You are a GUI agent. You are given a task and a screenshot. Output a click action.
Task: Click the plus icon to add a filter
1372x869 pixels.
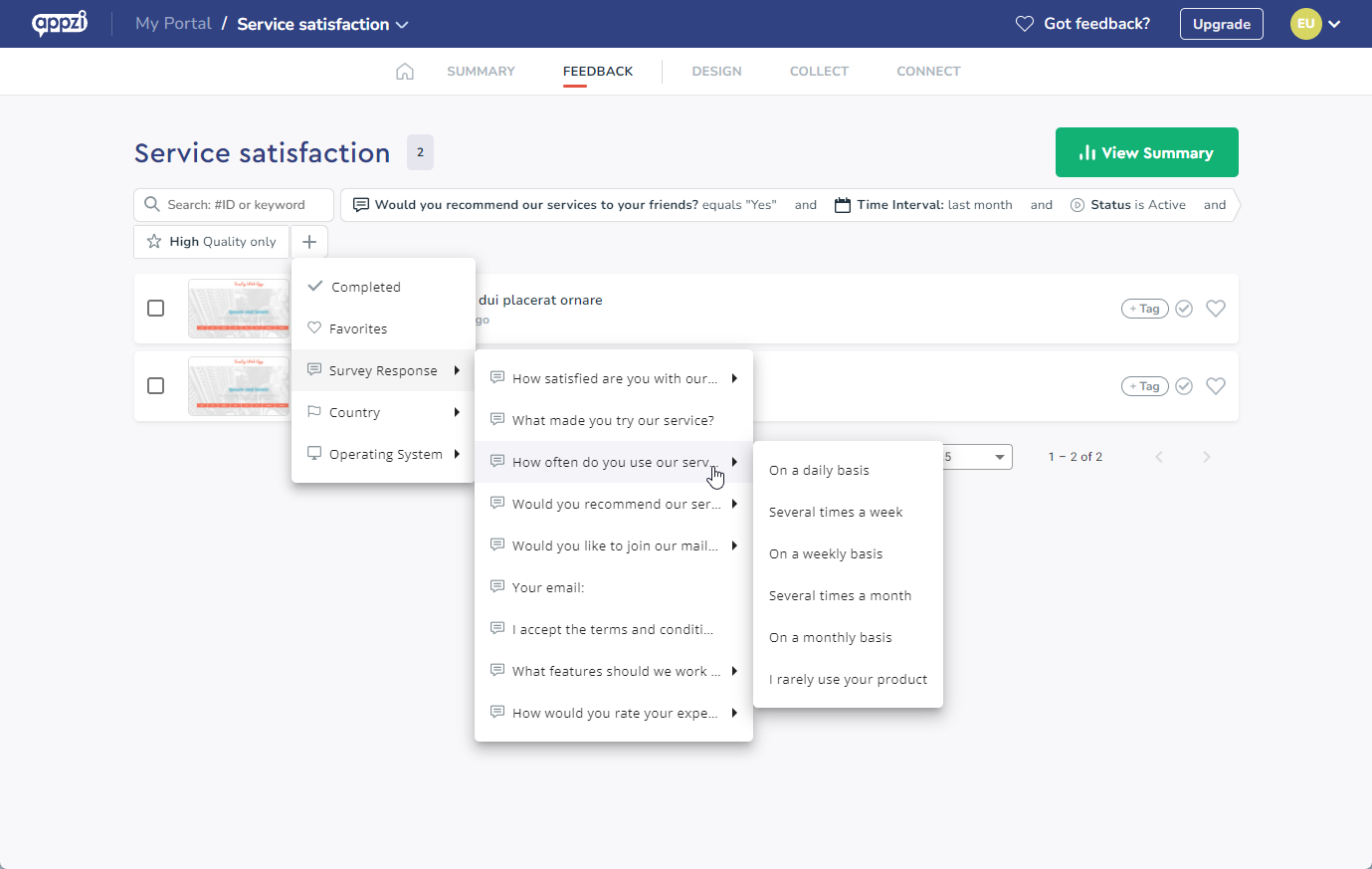point(309,241)
